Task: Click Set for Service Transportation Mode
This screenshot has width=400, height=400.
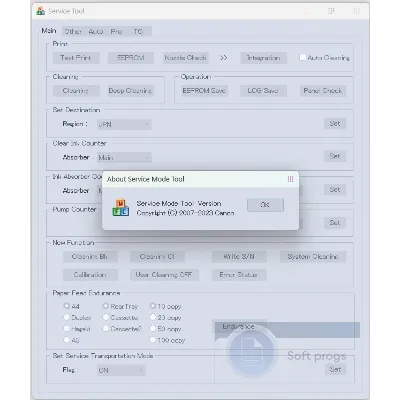Action: 335,369
